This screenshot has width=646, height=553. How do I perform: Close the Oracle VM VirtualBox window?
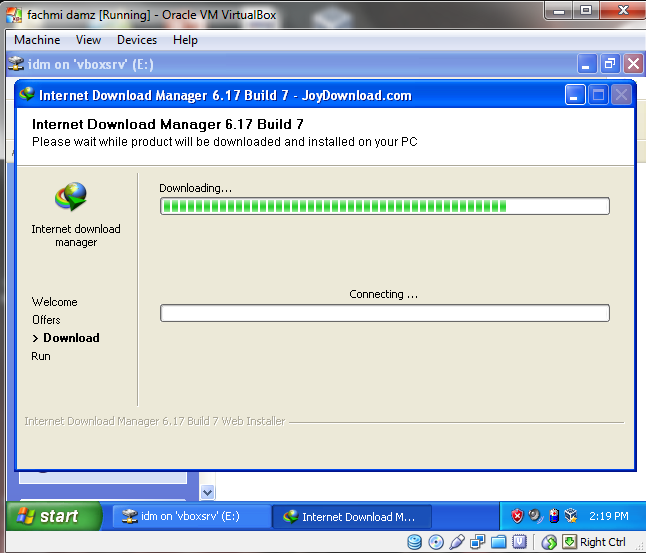pos(623,11)
